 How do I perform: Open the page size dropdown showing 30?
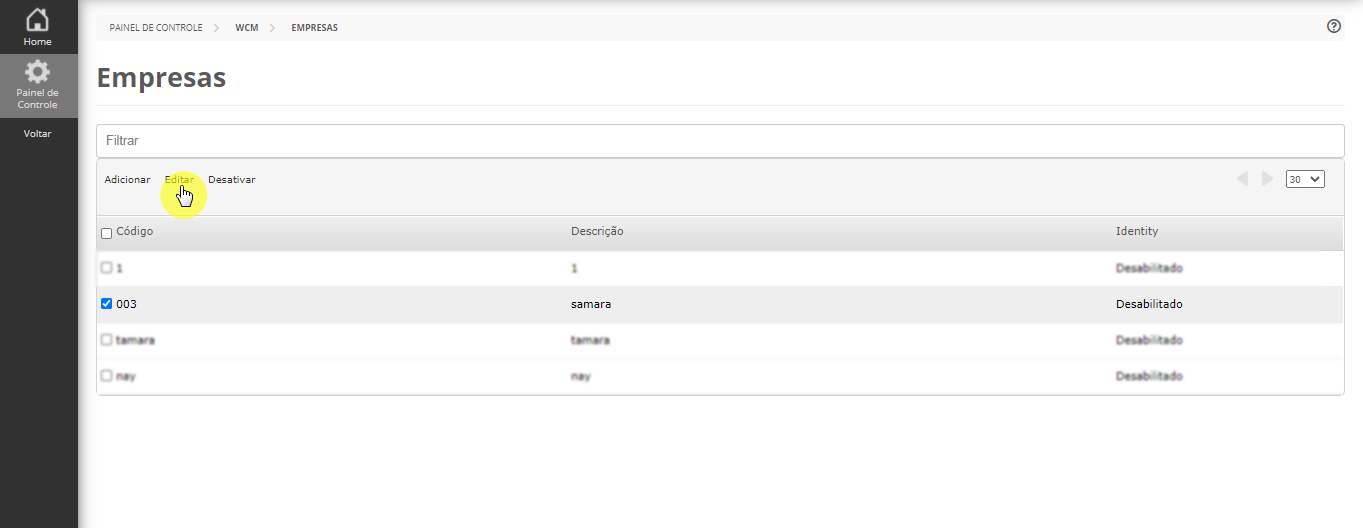[x=1305, y=179]
